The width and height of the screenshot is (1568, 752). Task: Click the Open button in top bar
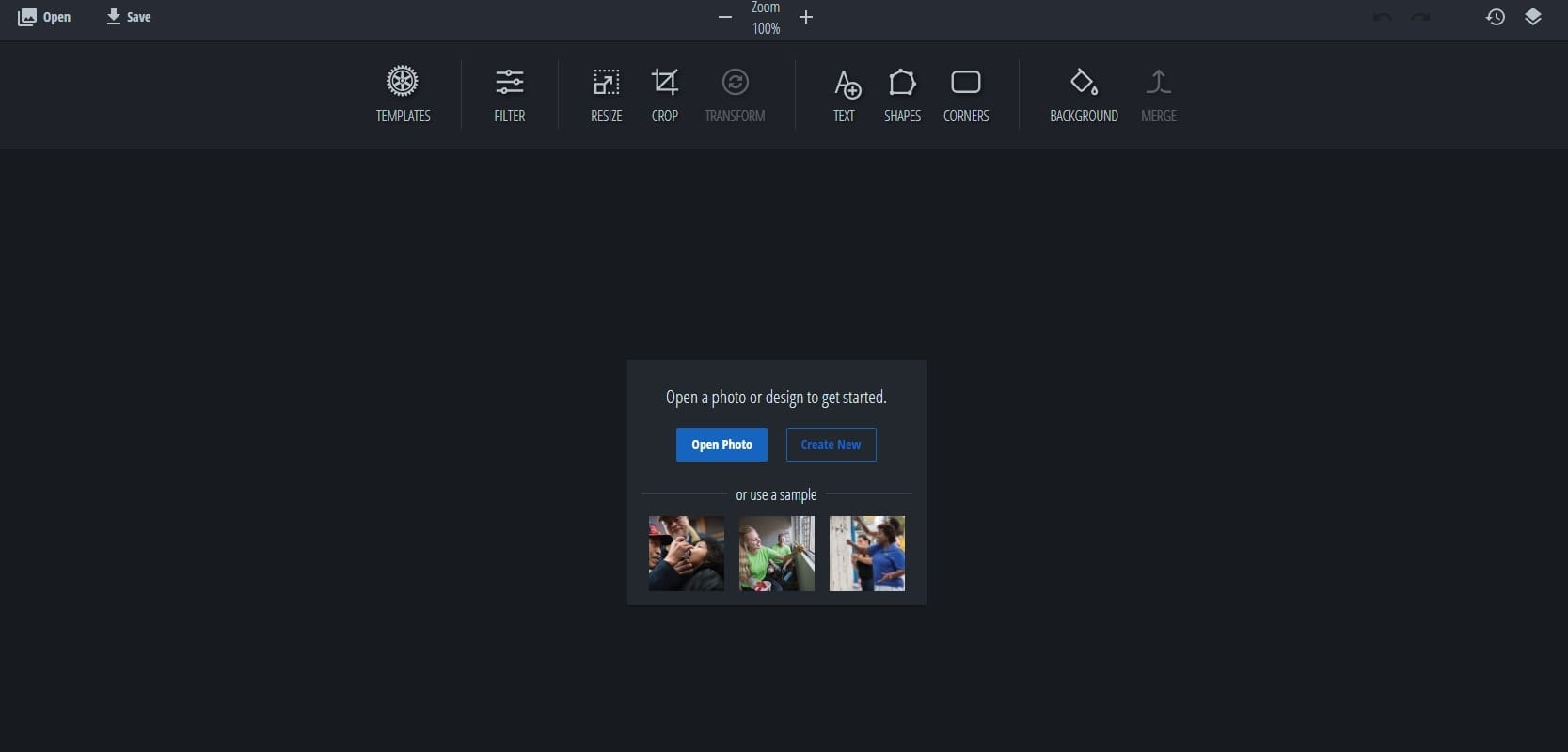coord(44,17)
